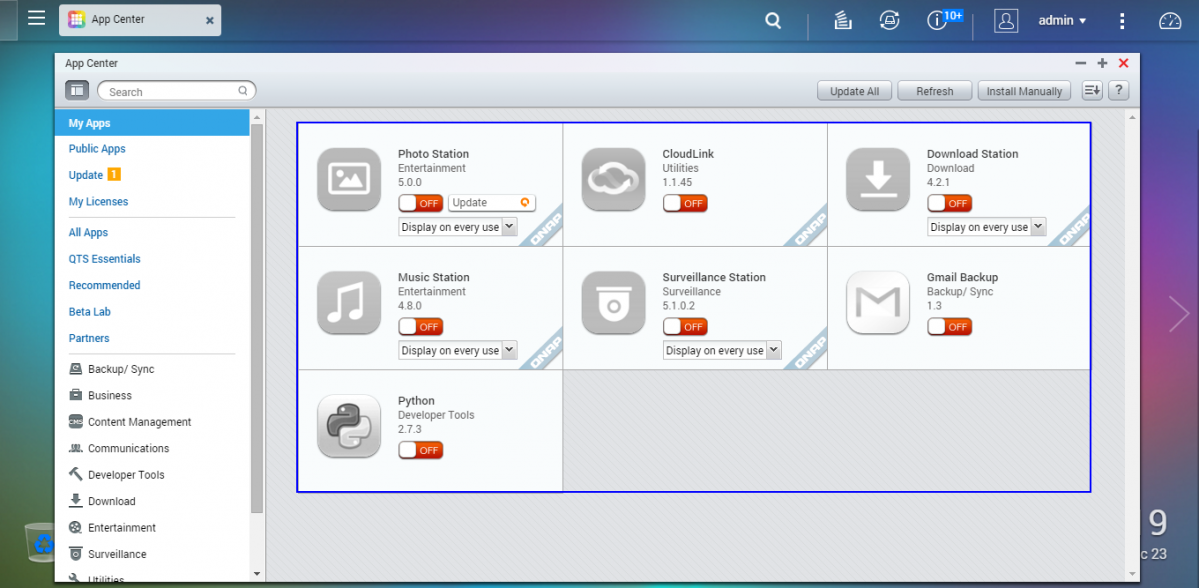Click the Update All button
This screenshot has height=588, width=1199.
click(x=855, y=91)
